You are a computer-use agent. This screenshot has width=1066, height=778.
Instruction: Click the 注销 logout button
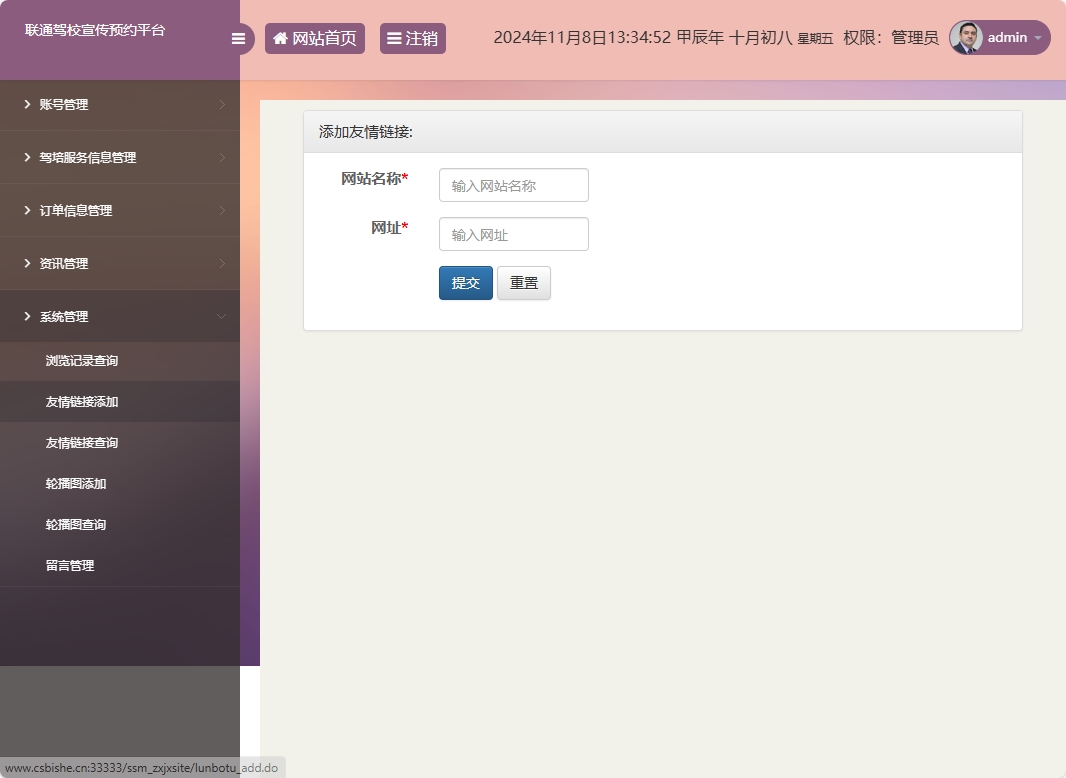pos(413,38)
